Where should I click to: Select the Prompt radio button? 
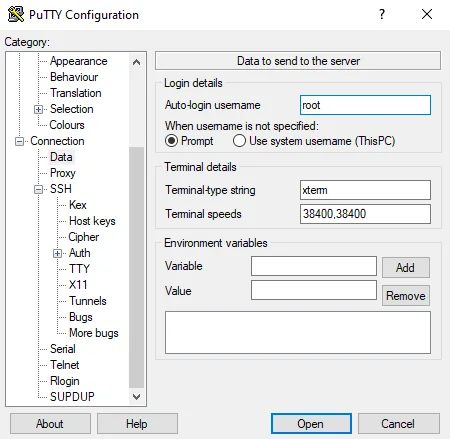click(x=171, y=141)
